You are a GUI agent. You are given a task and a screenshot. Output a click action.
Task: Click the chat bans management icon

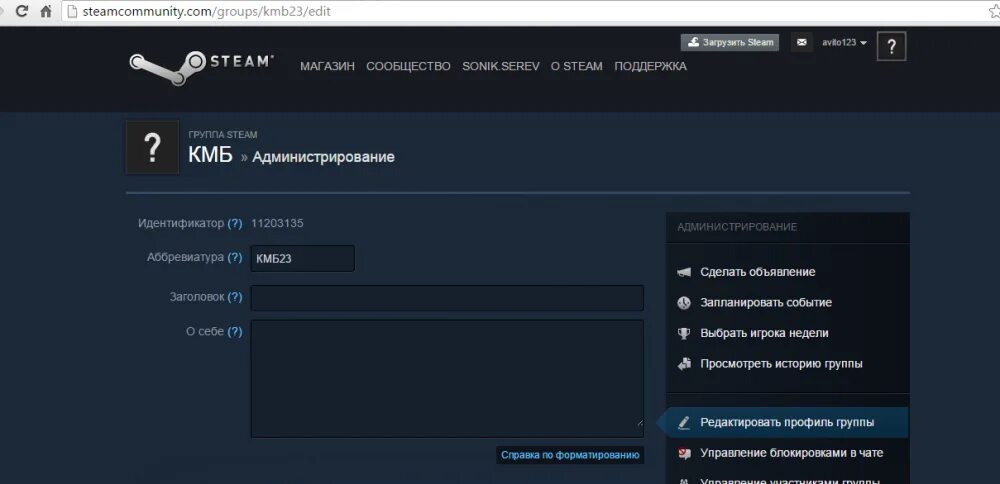coord(684,453)
